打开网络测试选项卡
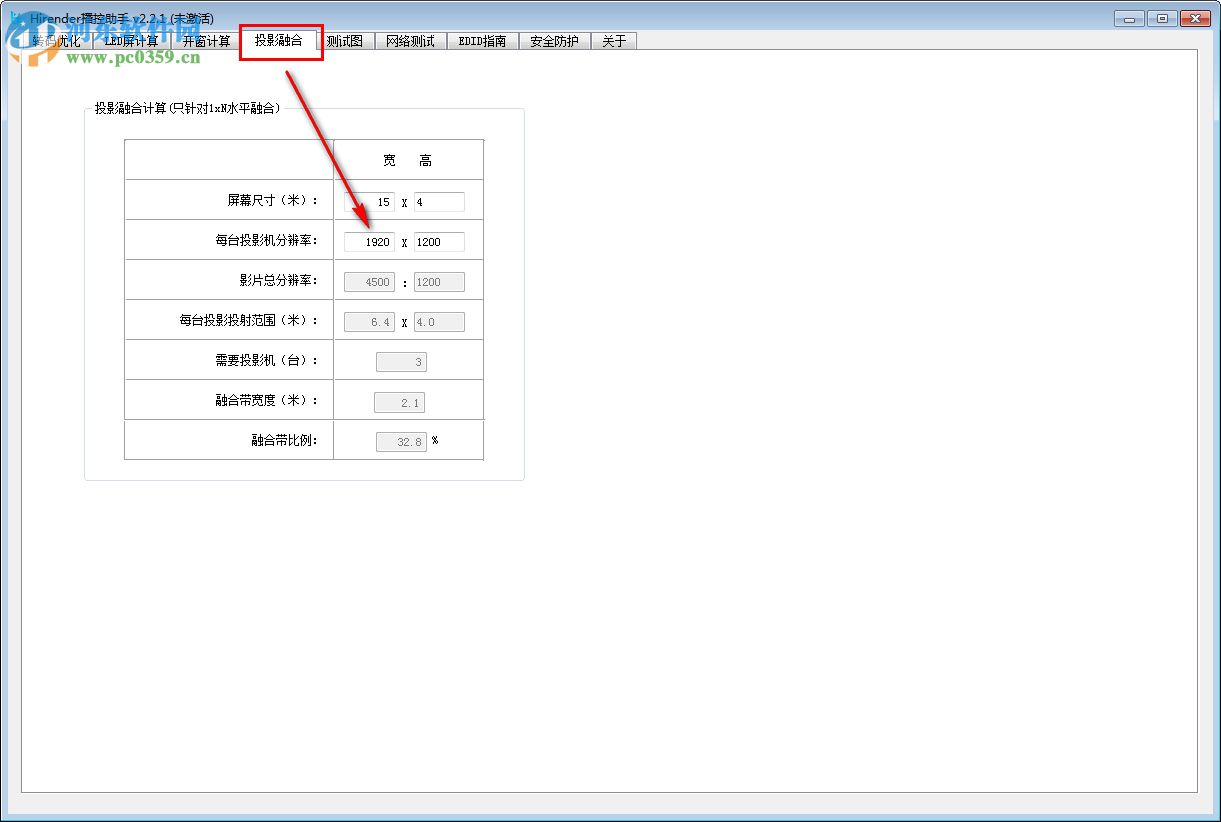 click(x=410, y=41)
